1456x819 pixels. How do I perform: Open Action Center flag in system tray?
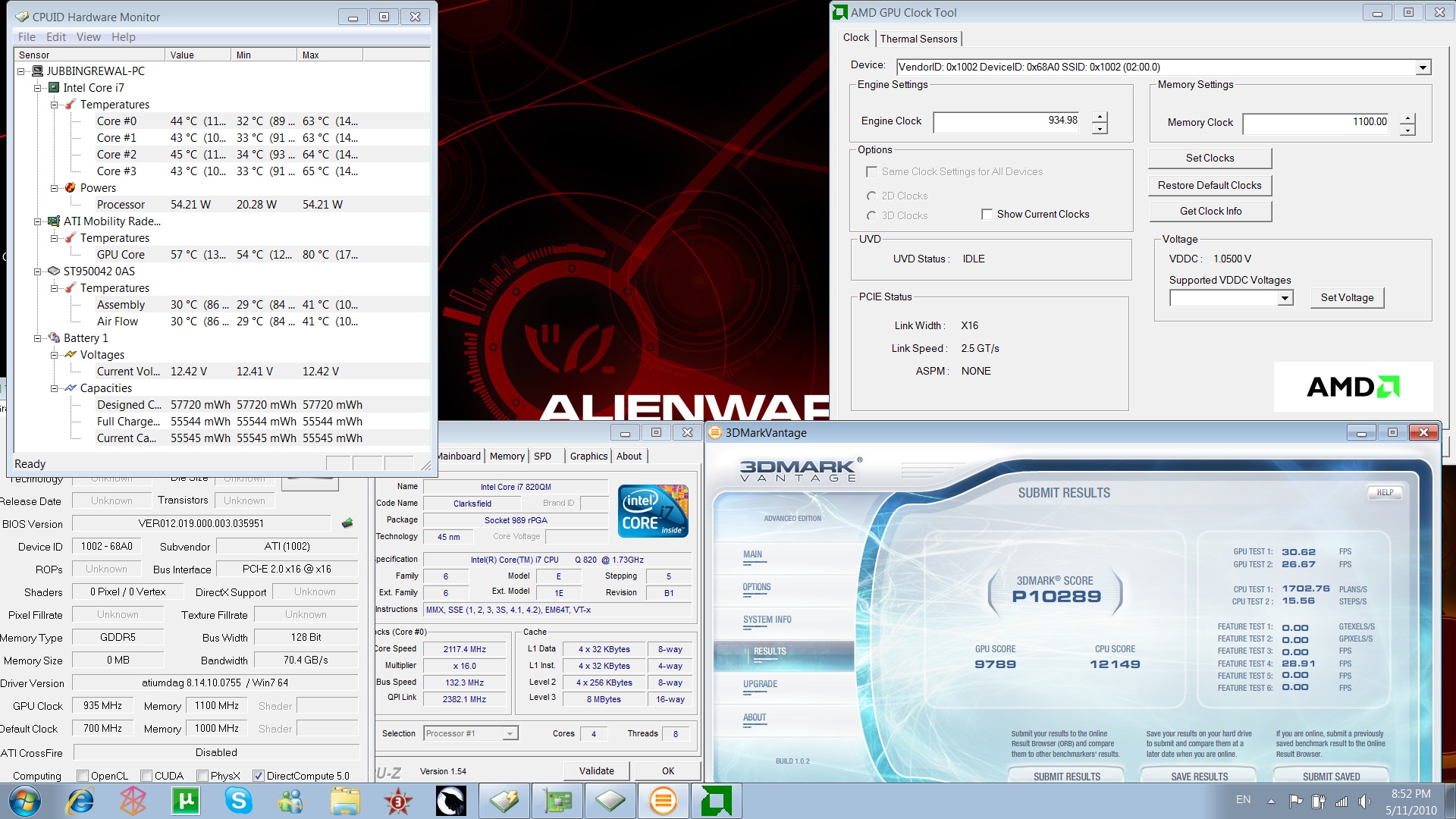click(x=1296, y=801)
